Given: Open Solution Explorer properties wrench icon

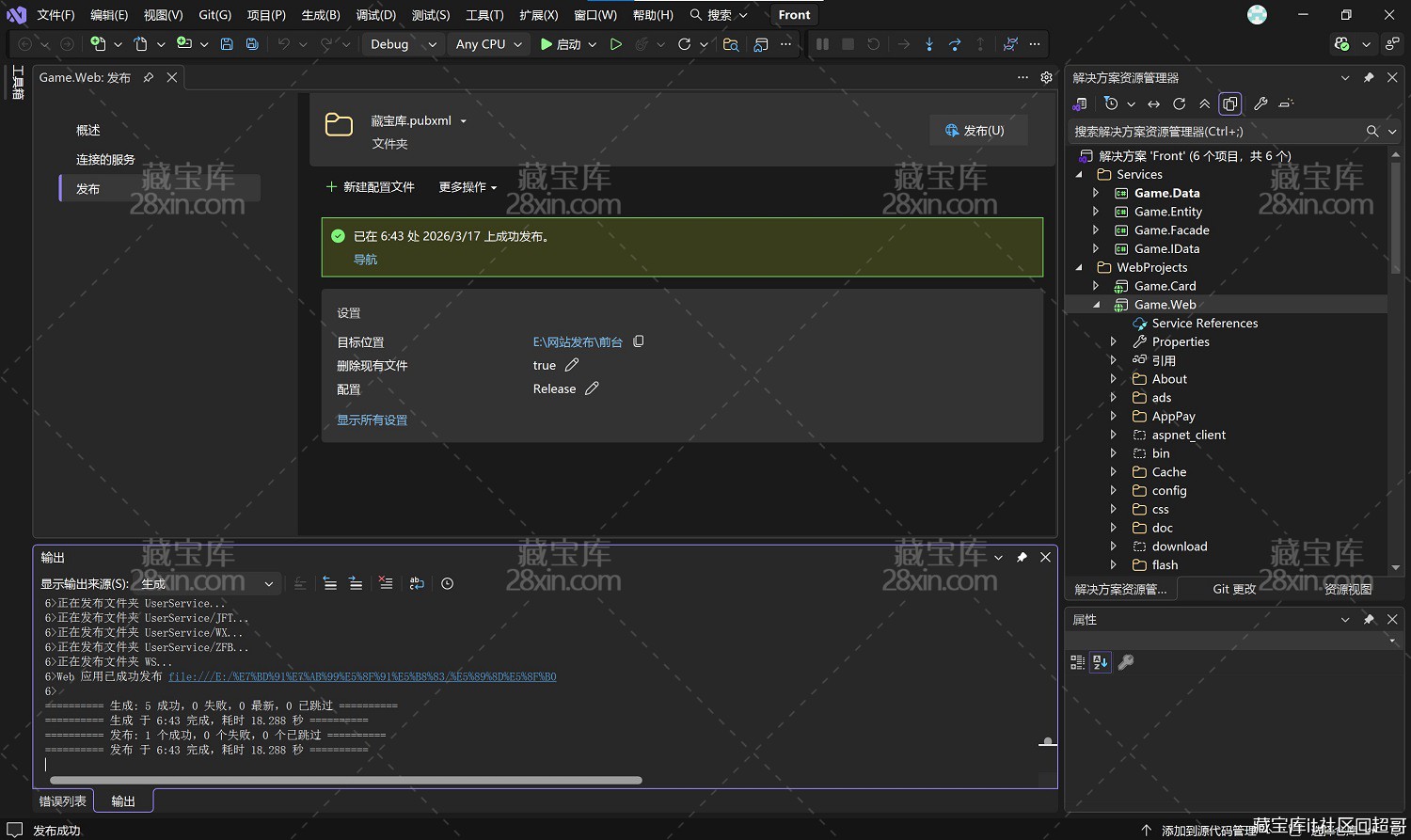Looking at the screenshot, I should 1260,103.
